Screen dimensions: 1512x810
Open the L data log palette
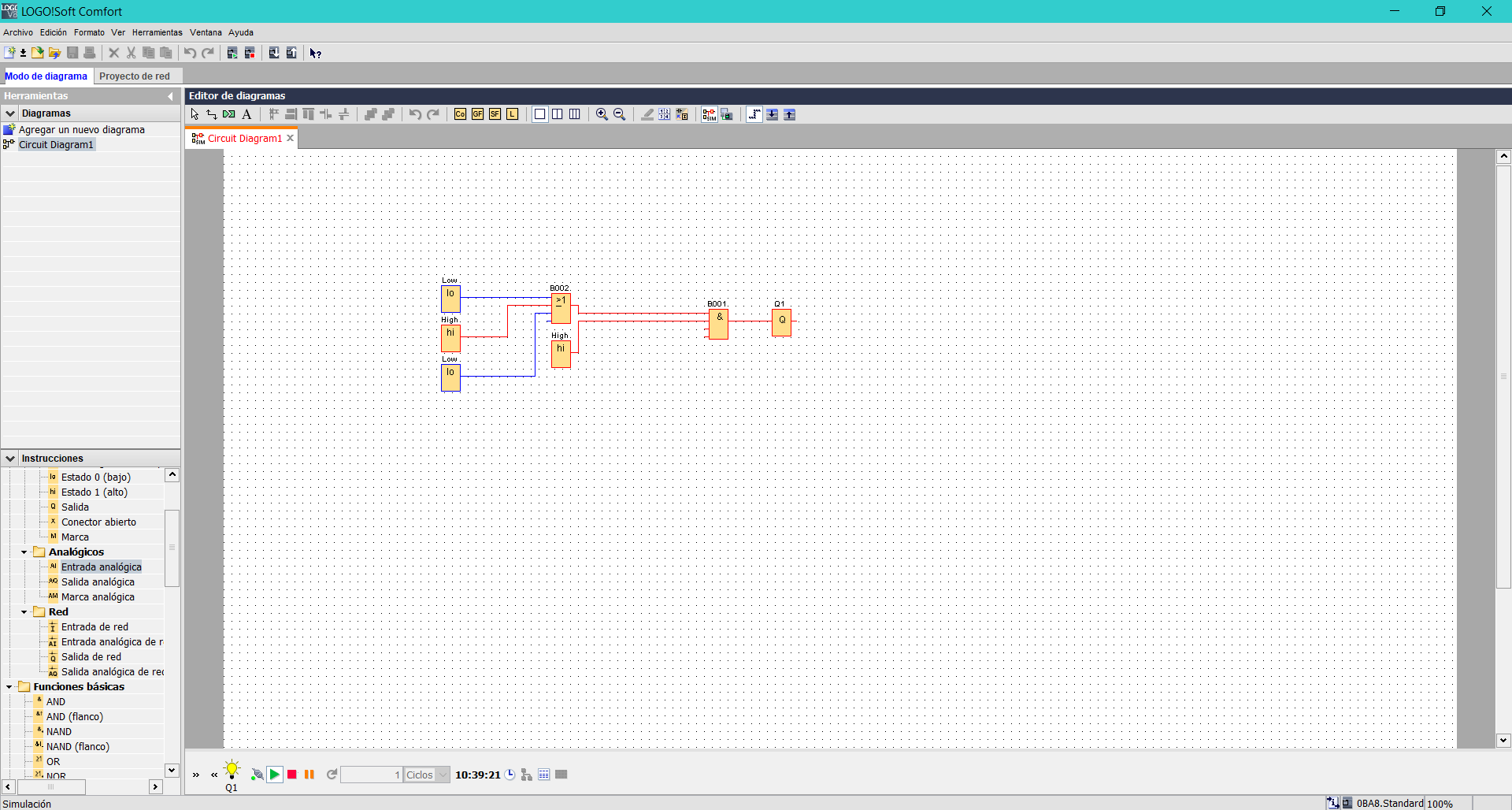[x=513, y=114]
